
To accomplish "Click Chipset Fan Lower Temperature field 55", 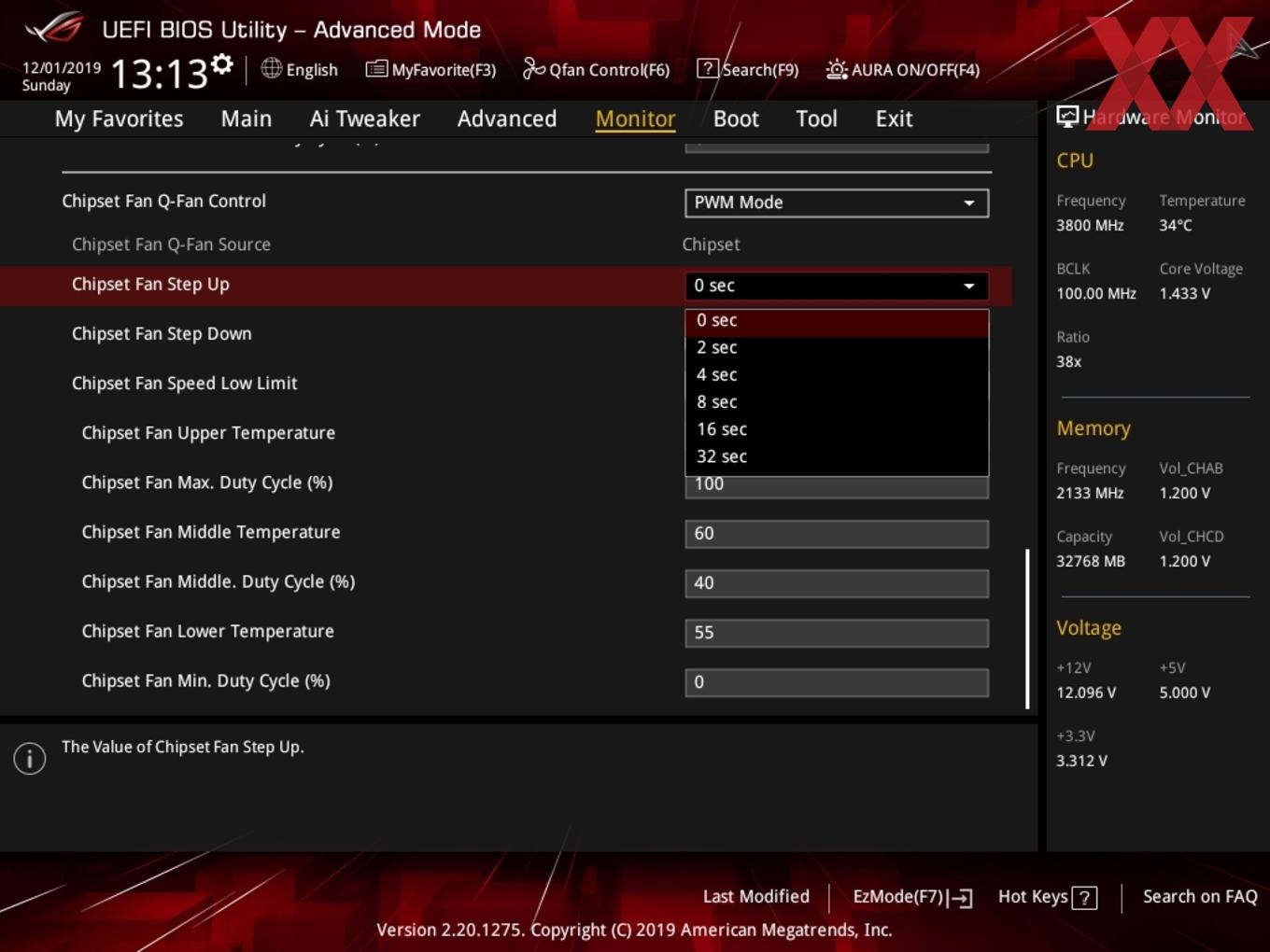I will coord(837,632).
